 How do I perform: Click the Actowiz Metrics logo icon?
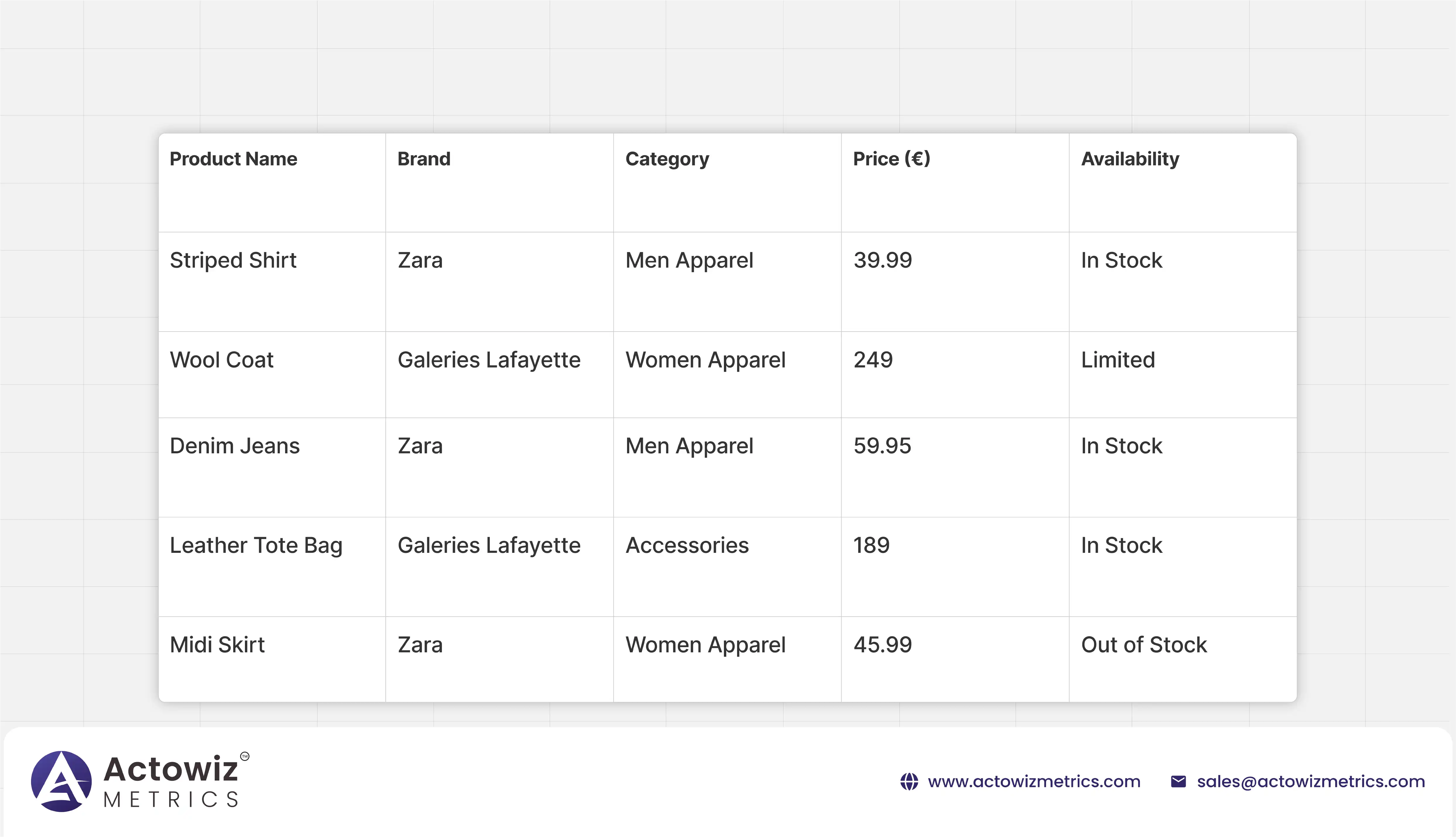tap(61, 781)
